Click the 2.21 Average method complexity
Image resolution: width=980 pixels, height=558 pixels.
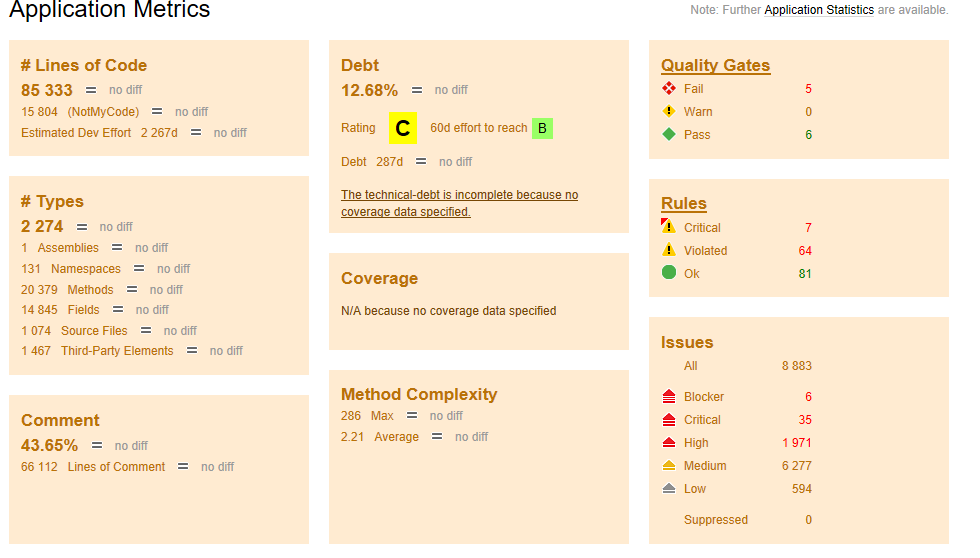[x=380, y=437]
